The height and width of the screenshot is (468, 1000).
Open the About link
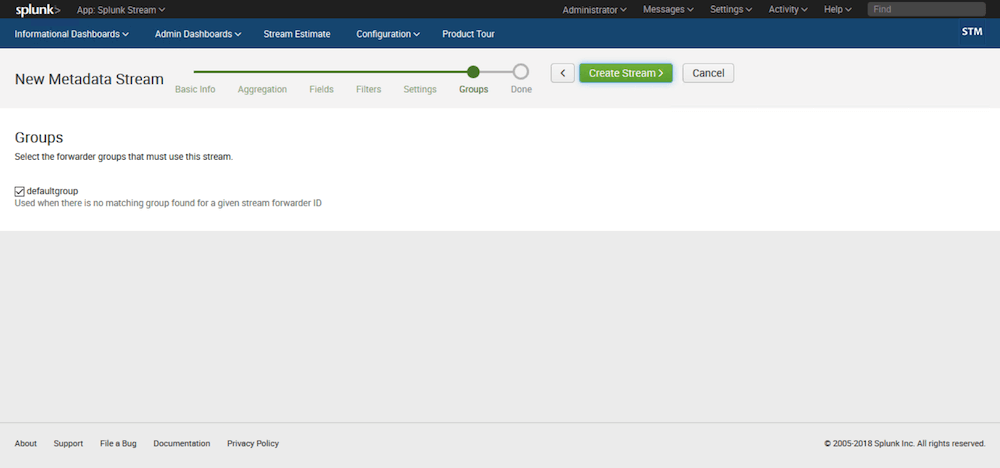pyautogui.click(x=26, y=443)
